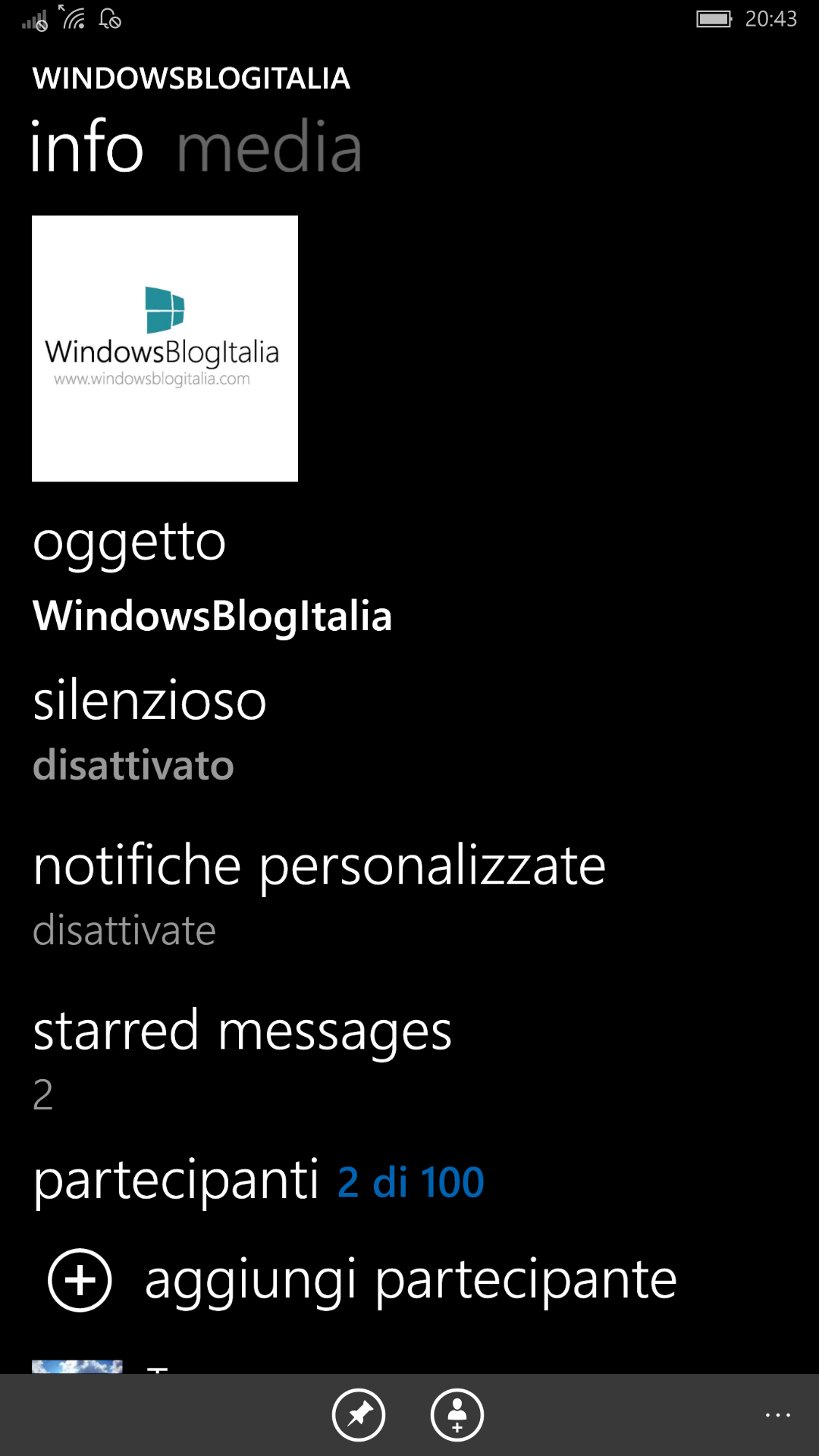Tap the 2 di 100 participant count
The image size is (819, 1456).
(x=410, y=1182)
